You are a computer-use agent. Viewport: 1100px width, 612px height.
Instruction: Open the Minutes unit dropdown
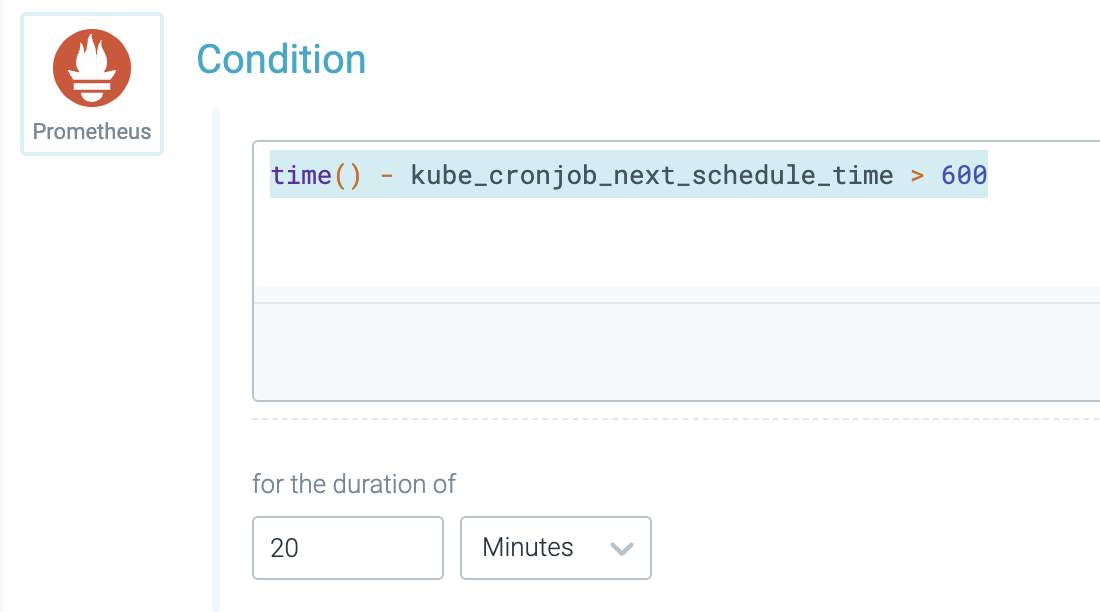tap(555, 548)
